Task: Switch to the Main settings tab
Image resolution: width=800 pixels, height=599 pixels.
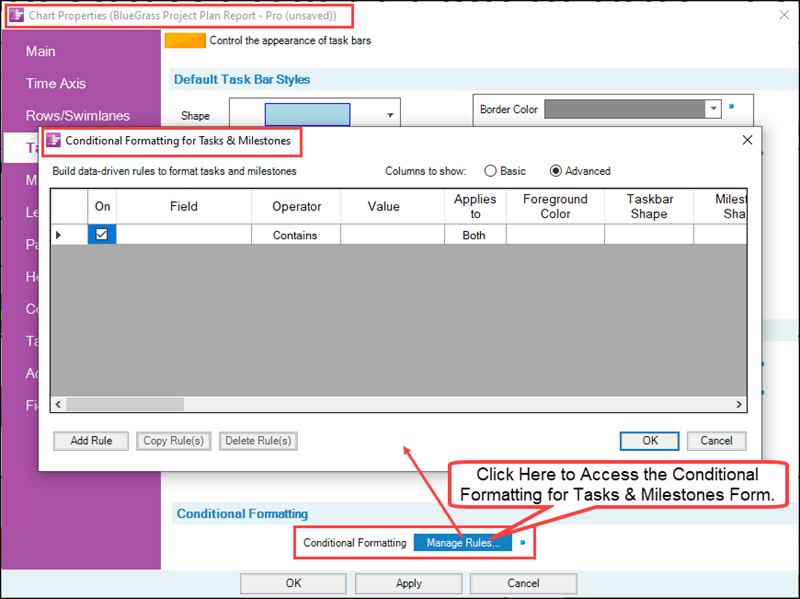Action: pyautogui.click(x=40, y=51)
